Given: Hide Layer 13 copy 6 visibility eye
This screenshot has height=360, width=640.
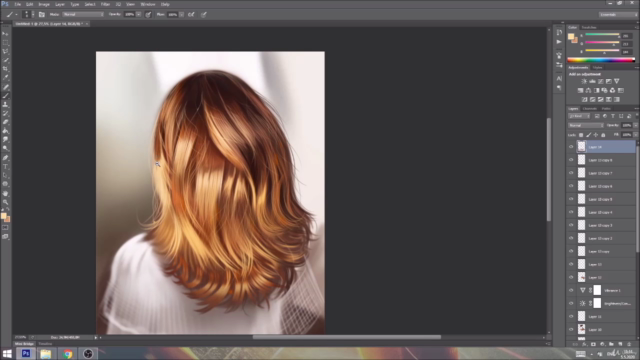Looking at the screenshot, I should click(571, 186).
